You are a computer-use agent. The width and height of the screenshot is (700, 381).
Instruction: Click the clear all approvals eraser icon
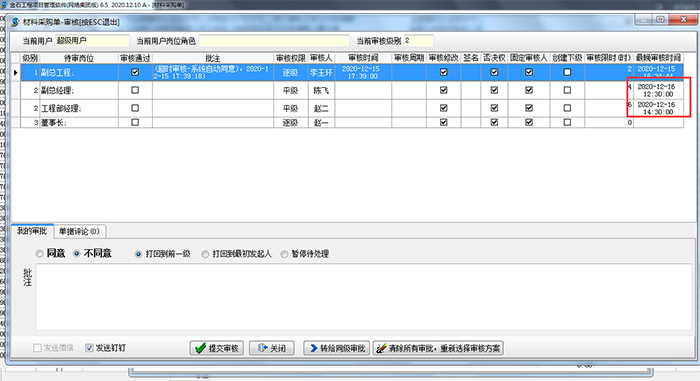click(381, 348)
